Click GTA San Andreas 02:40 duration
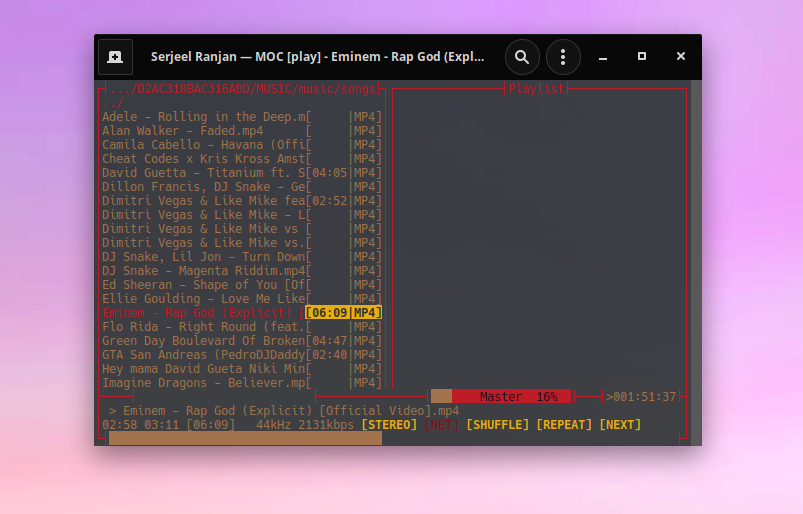This screenshot has height=514, width=803. click(x=330, y=355)
